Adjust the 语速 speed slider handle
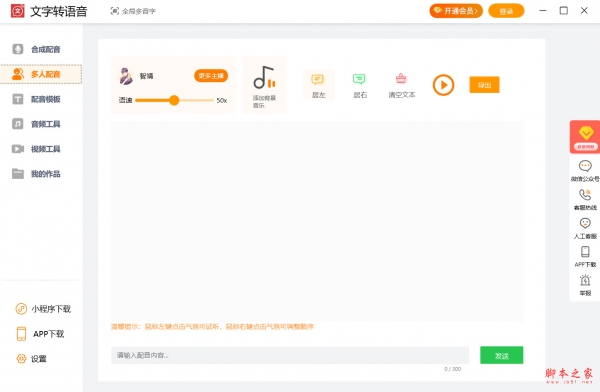The height and width of the screenshot is (392, 600). pyautogui.click(x=174, y=100)
